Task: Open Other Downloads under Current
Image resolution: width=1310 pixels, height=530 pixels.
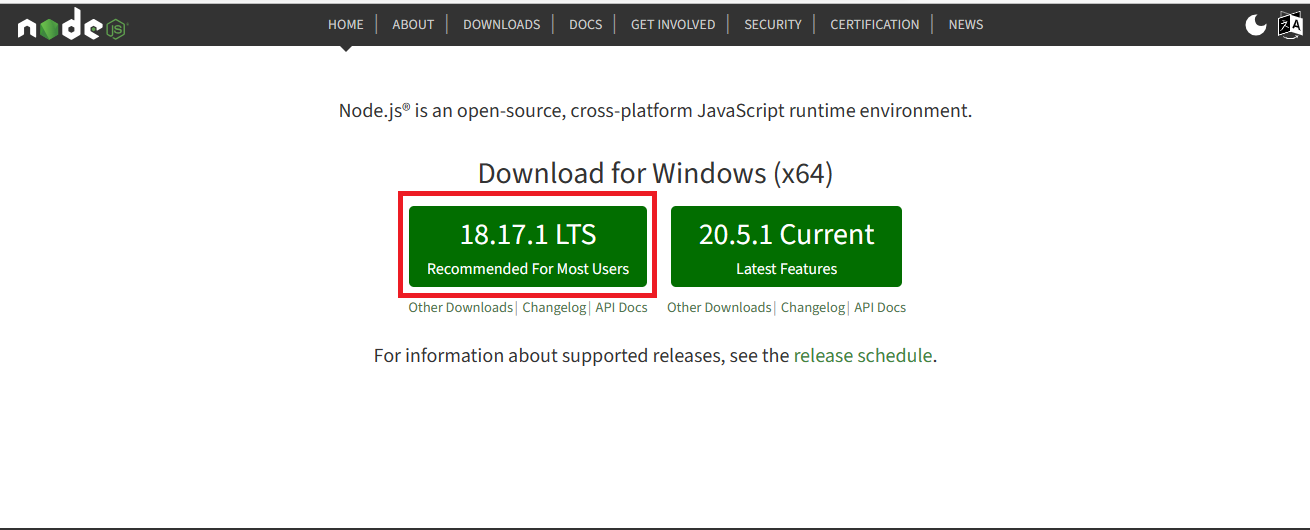Action: [719, 308]
